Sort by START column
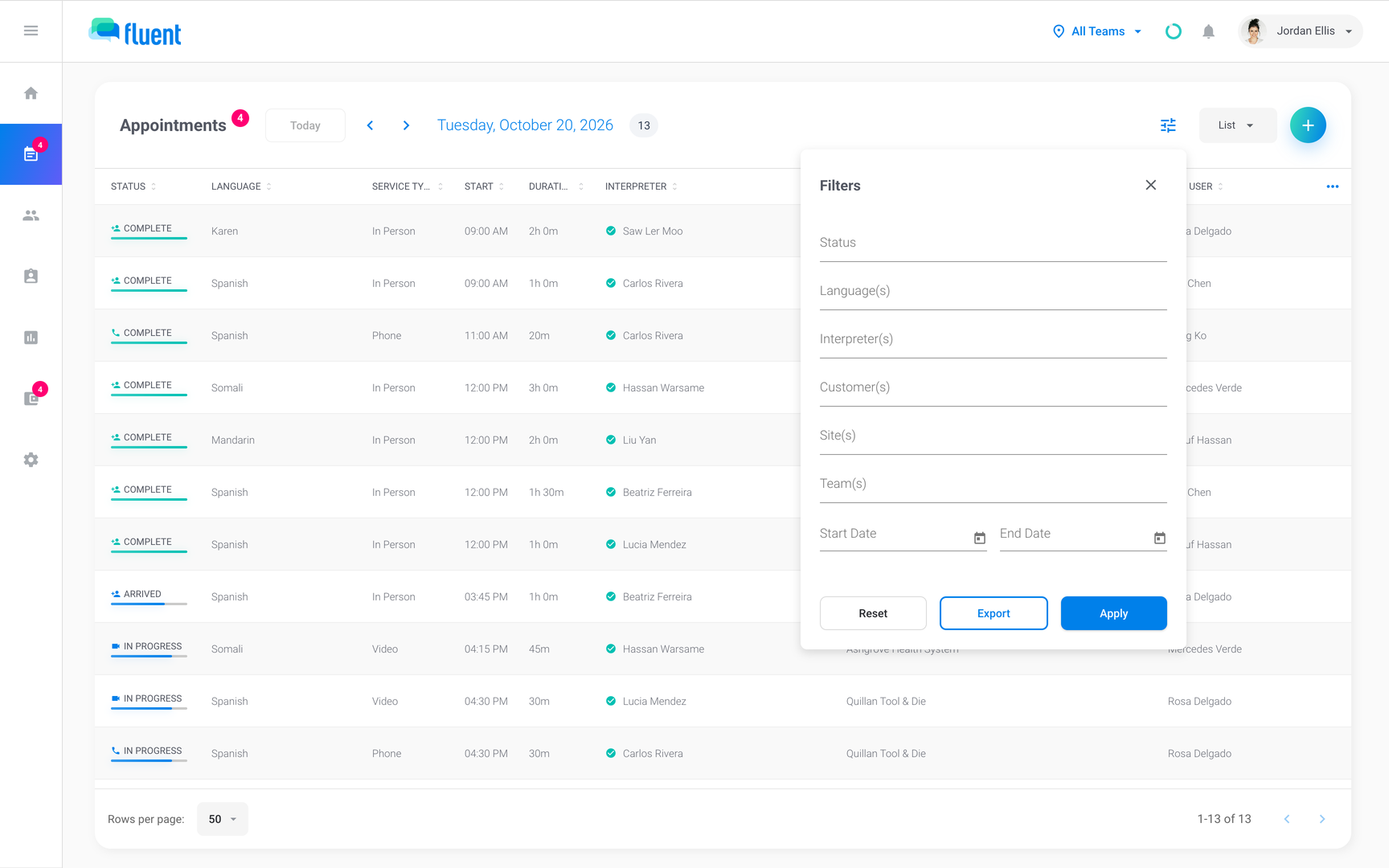Screen dimensions: 1389x868 (x=484, y=186)
